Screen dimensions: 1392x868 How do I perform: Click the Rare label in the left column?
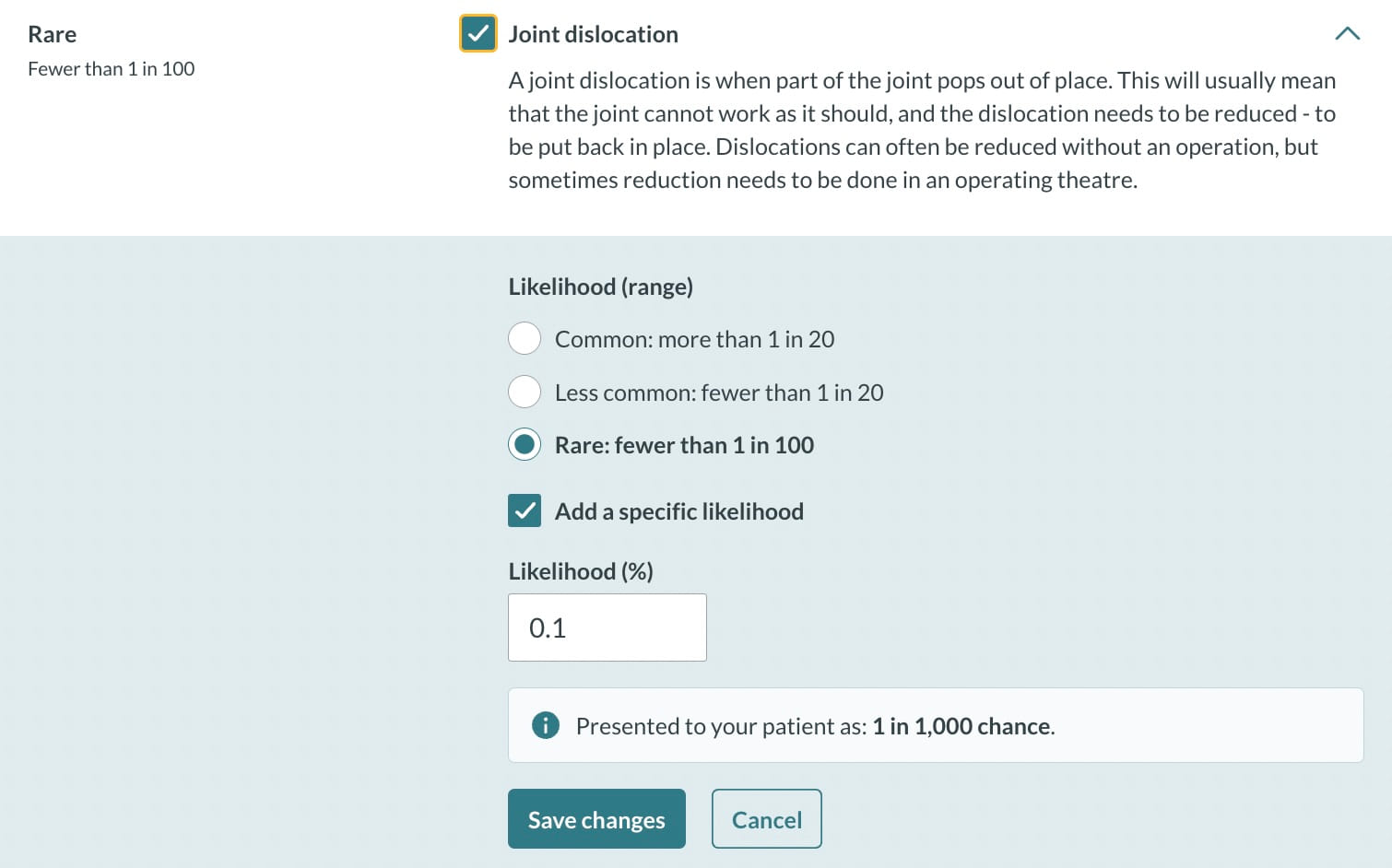[x=52, y=34]
